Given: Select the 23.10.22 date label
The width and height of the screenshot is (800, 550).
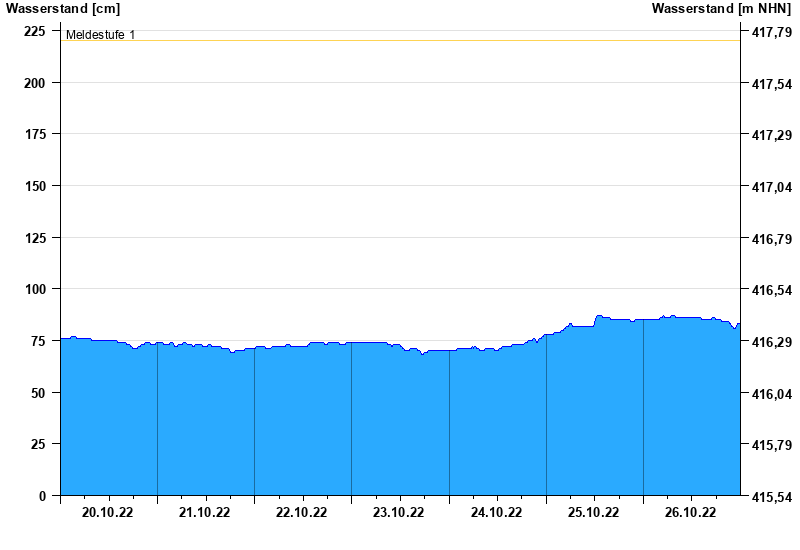Looking at the screenshot, I should [x=399, y=513].
